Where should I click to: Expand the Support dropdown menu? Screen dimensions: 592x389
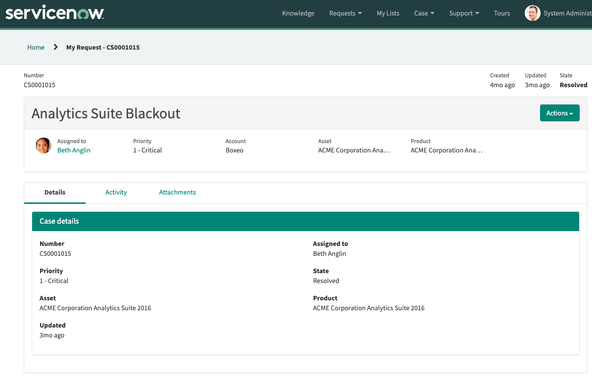[x=464, y=13]
